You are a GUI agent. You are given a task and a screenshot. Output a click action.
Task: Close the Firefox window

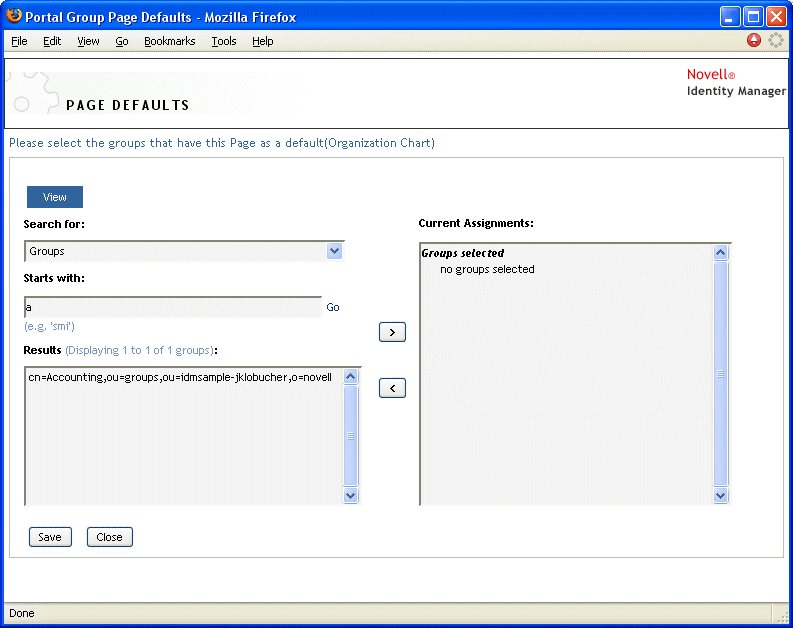click(x=776, y=17)
